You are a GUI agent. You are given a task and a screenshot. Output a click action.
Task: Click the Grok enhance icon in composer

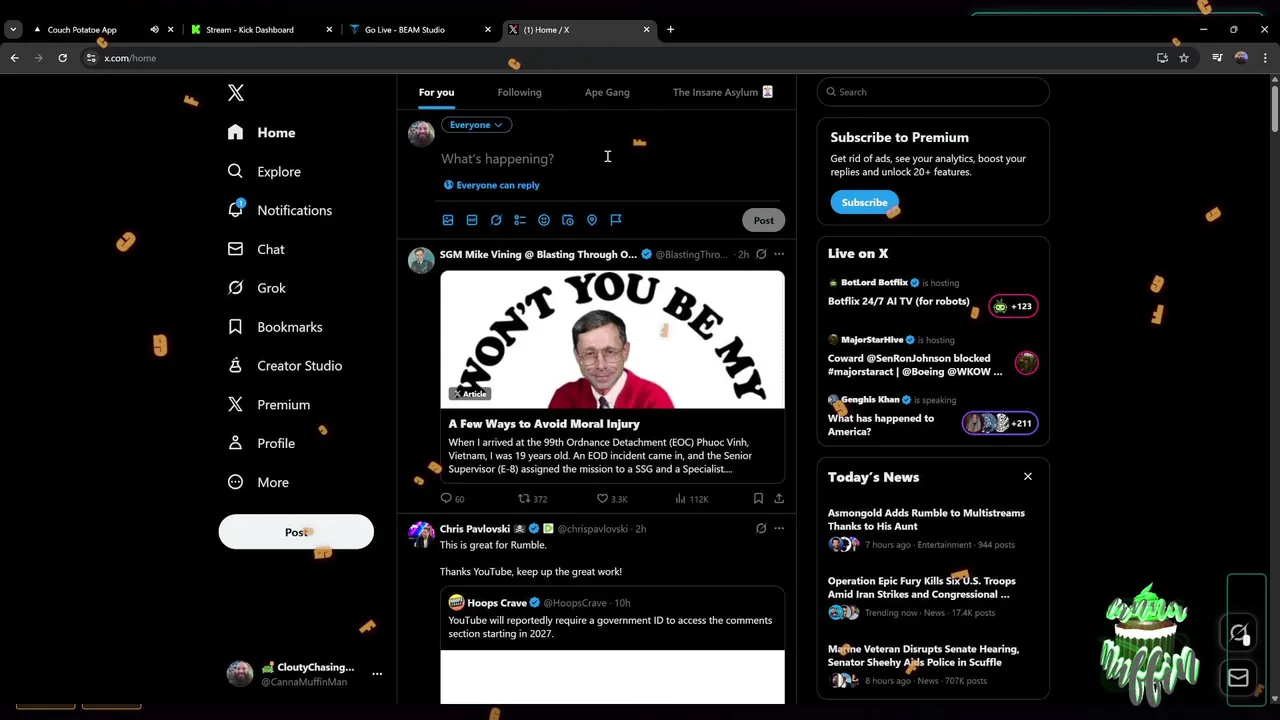[x=496, y=220]
